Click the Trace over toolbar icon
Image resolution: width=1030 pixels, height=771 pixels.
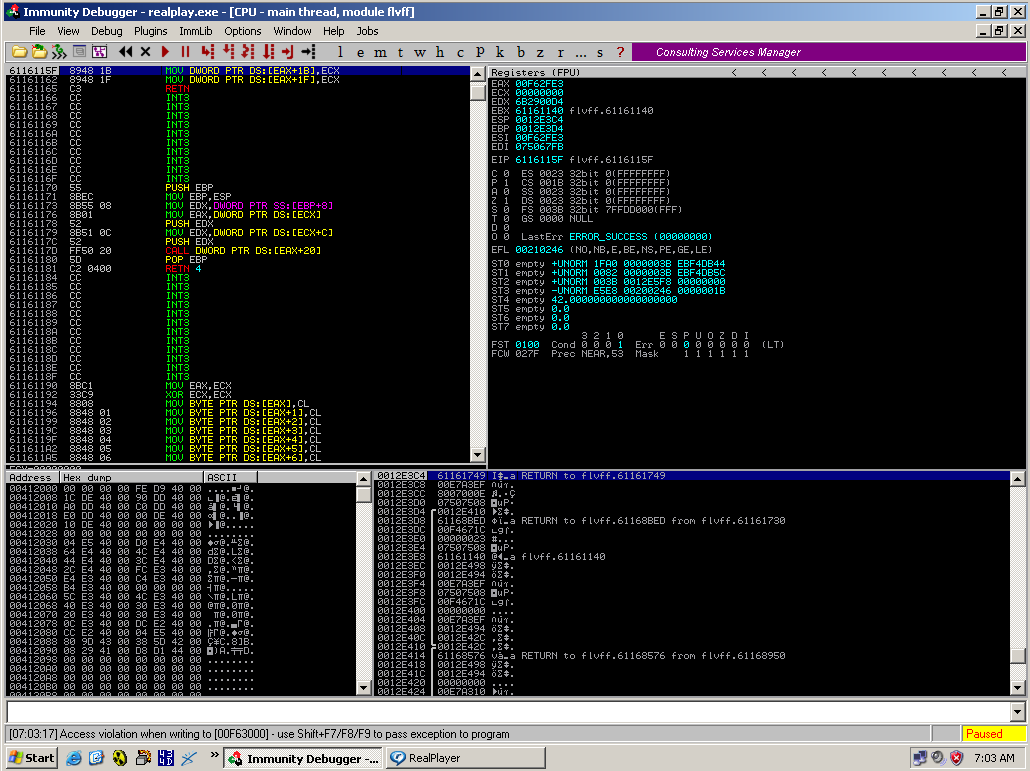(x=268, y=52)
